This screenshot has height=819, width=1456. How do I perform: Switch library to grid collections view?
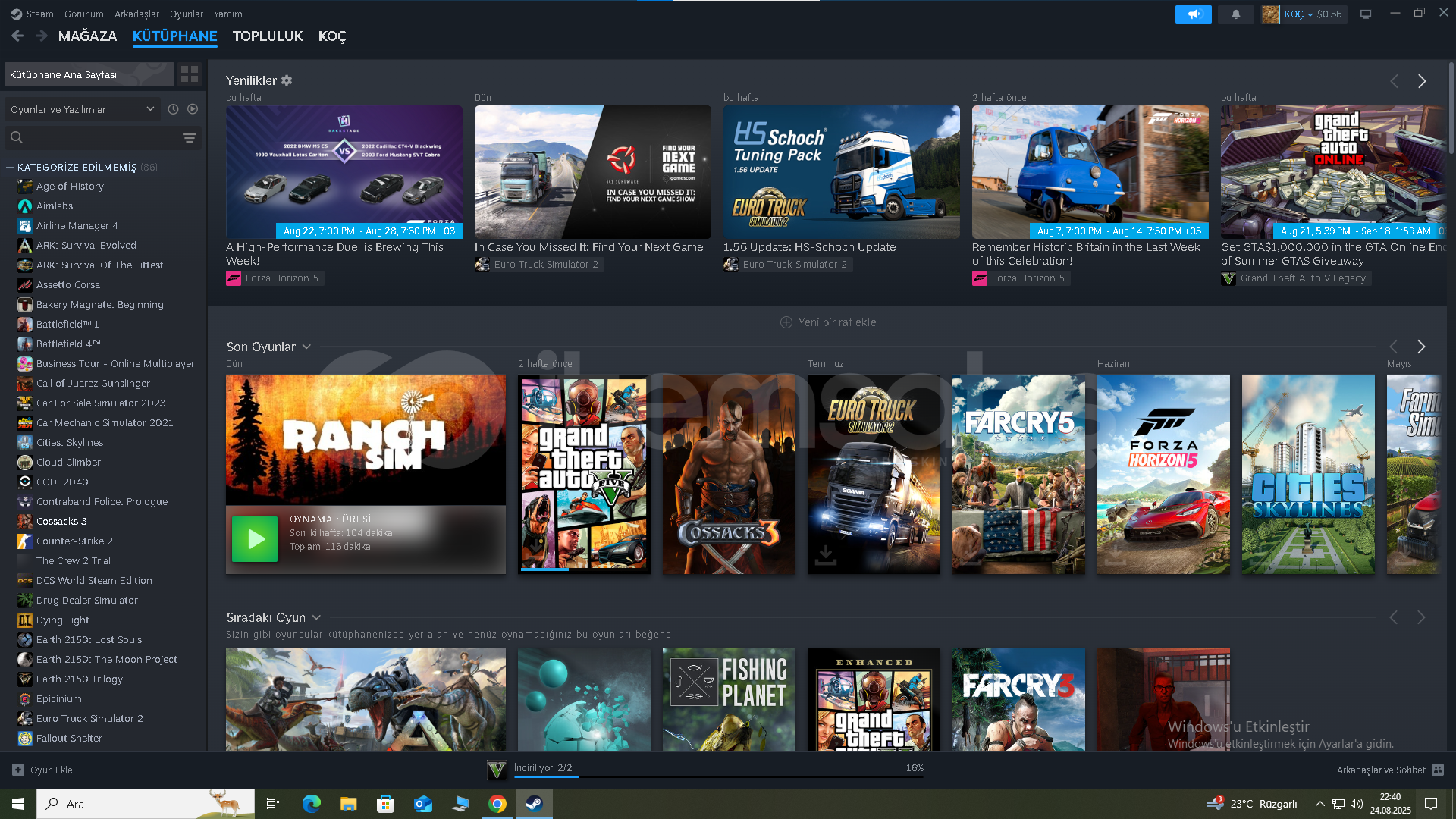point(190,74)
